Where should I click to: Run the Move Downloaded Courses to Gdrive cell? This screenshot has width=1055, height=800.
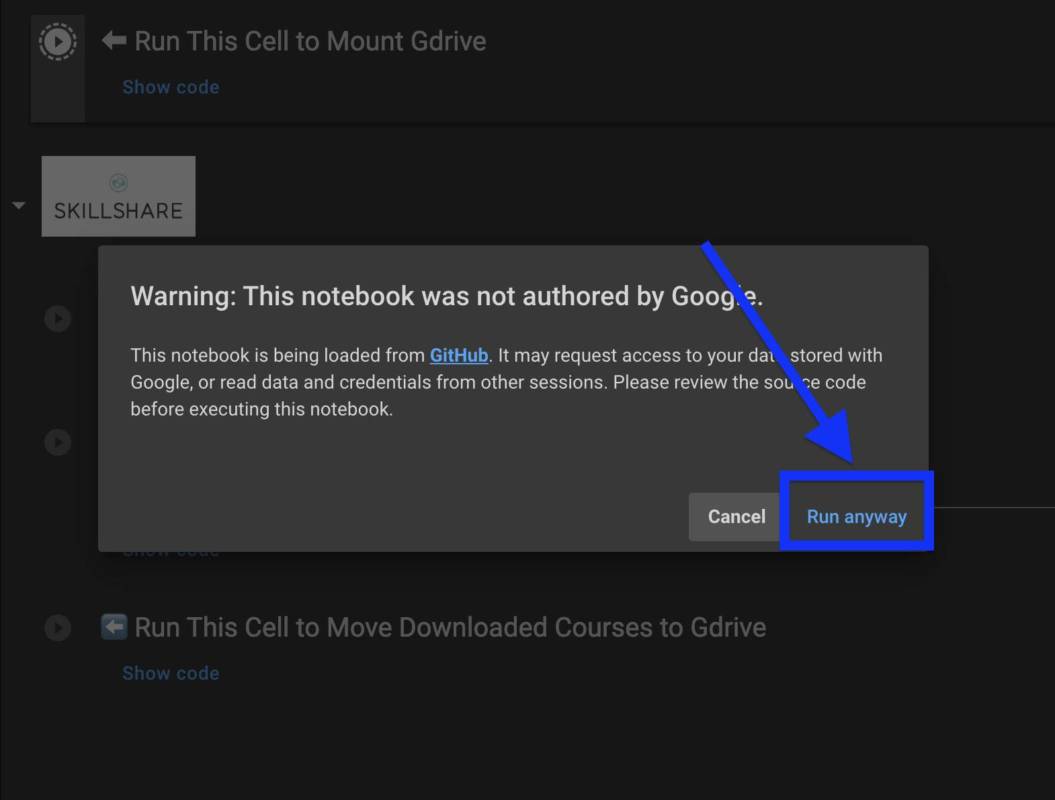pos(58,628)
